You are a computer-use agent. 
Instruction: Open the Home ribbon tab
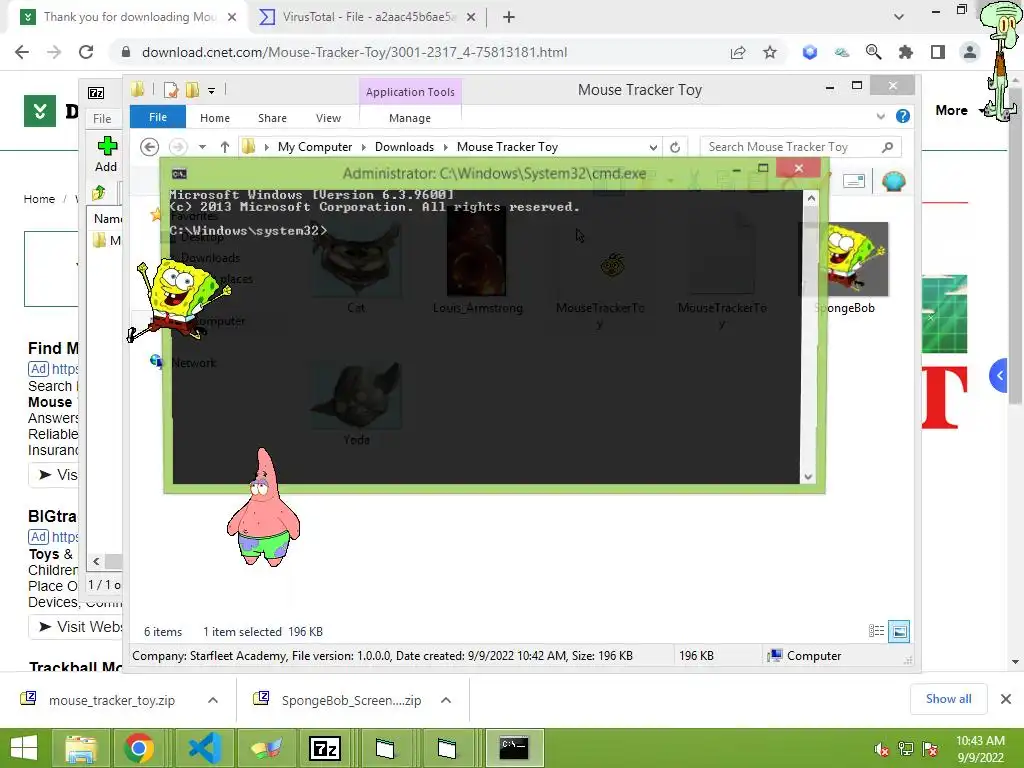point(215,118)
